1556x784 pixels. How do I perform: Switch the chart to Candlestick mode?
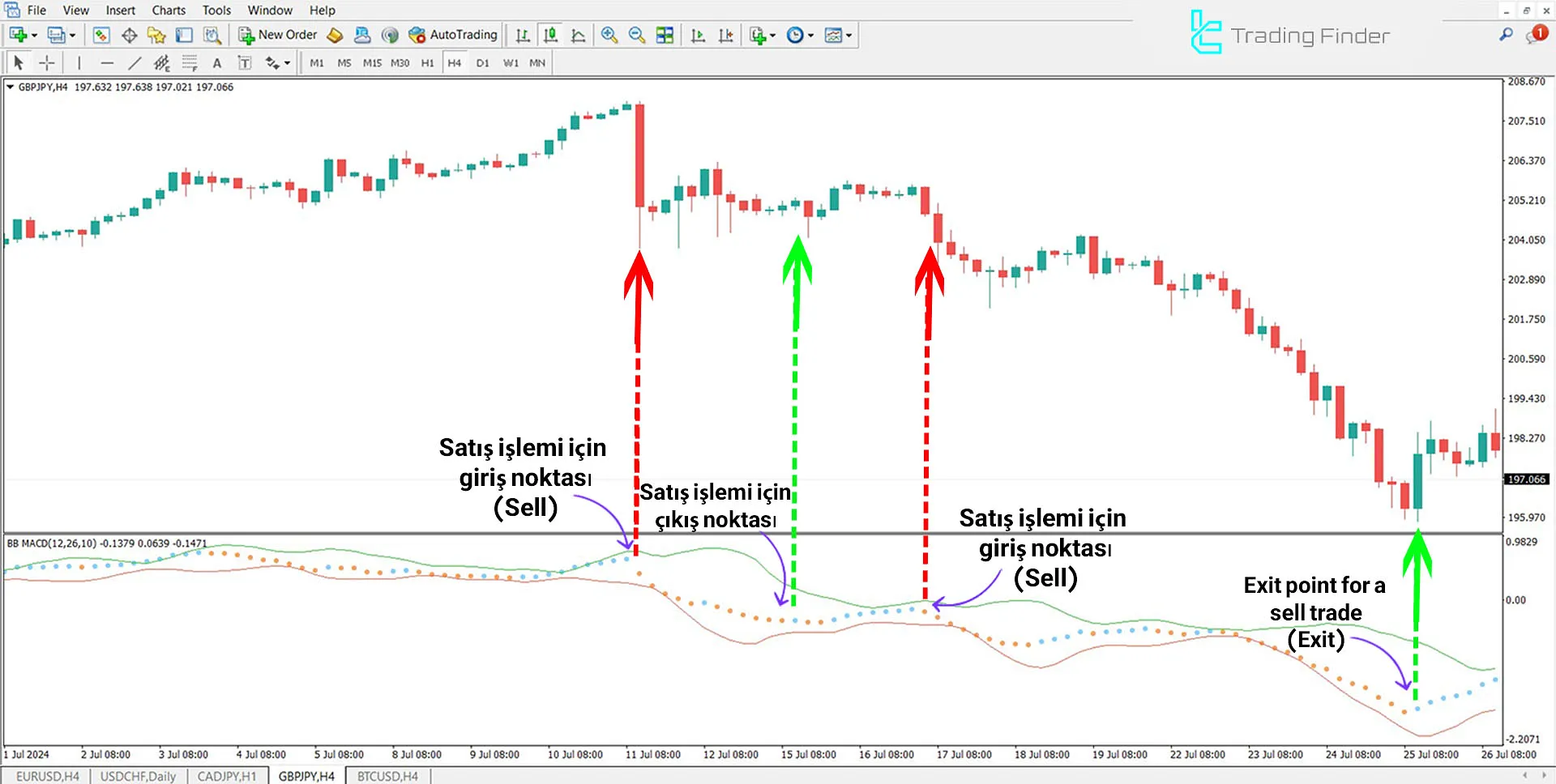pos(550,35)
